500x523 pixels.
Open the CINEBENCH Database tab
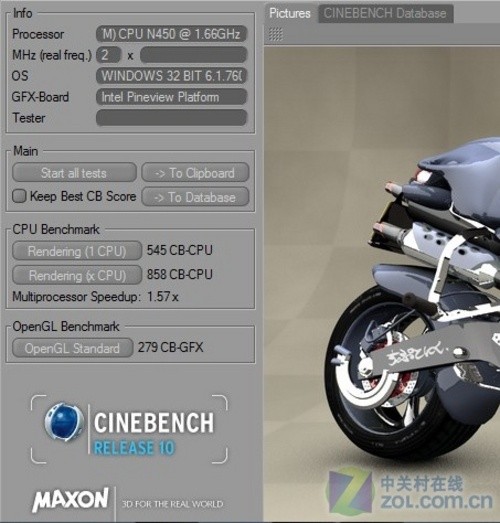385,13
